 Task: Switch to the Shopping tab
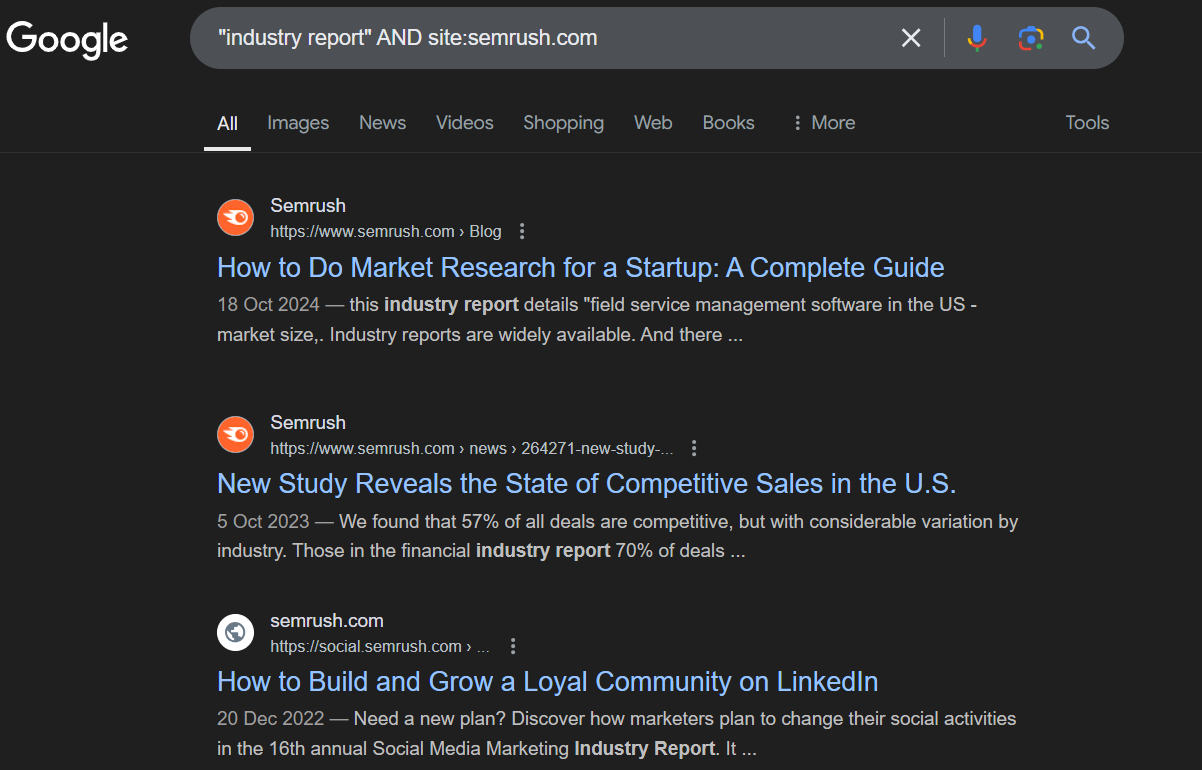(x=564, y=123)
